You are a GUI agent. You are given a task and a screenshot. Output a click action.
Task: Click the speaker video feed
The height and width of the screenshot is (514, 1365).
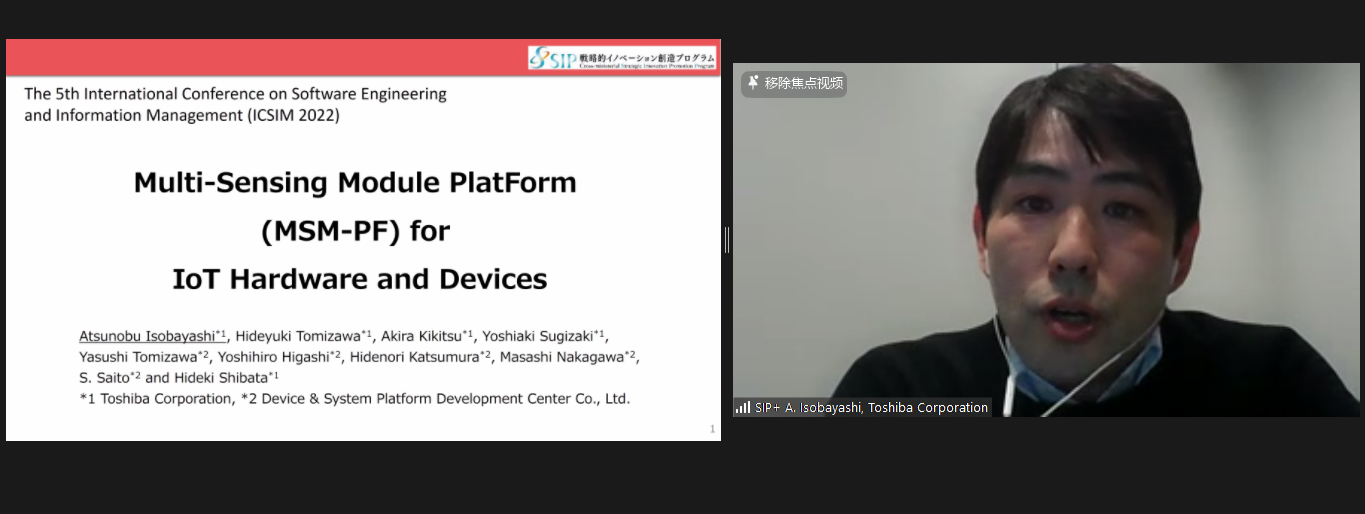pyautogui.click(x=1046, y=240)
